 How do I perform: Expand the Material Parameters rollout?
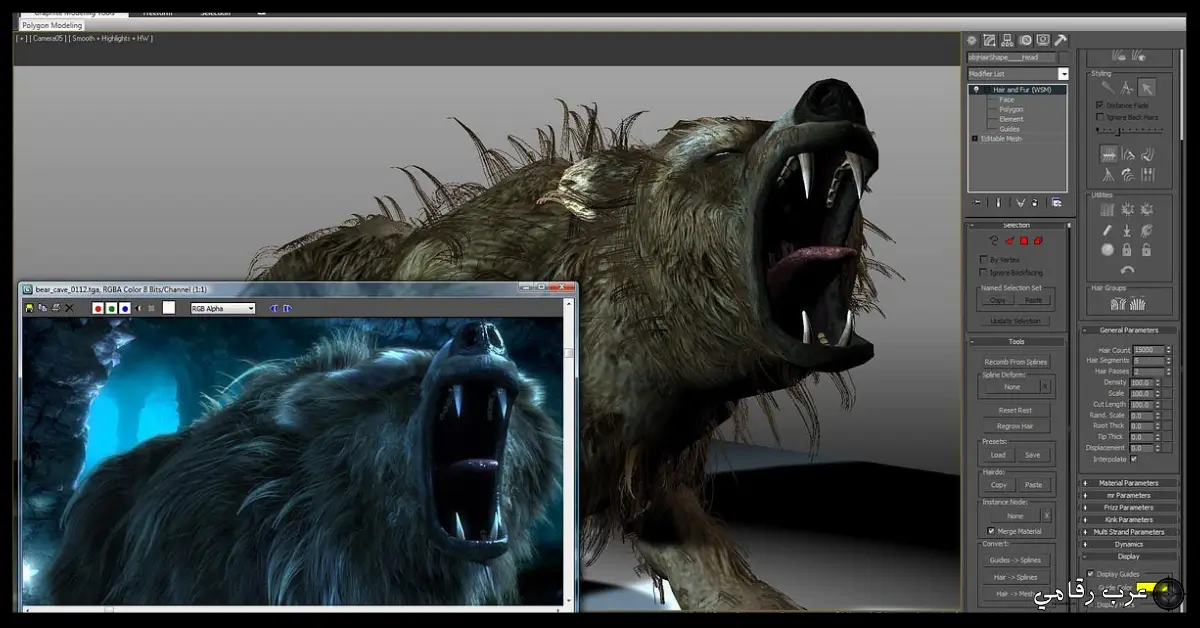click(x=1126, y=483)
